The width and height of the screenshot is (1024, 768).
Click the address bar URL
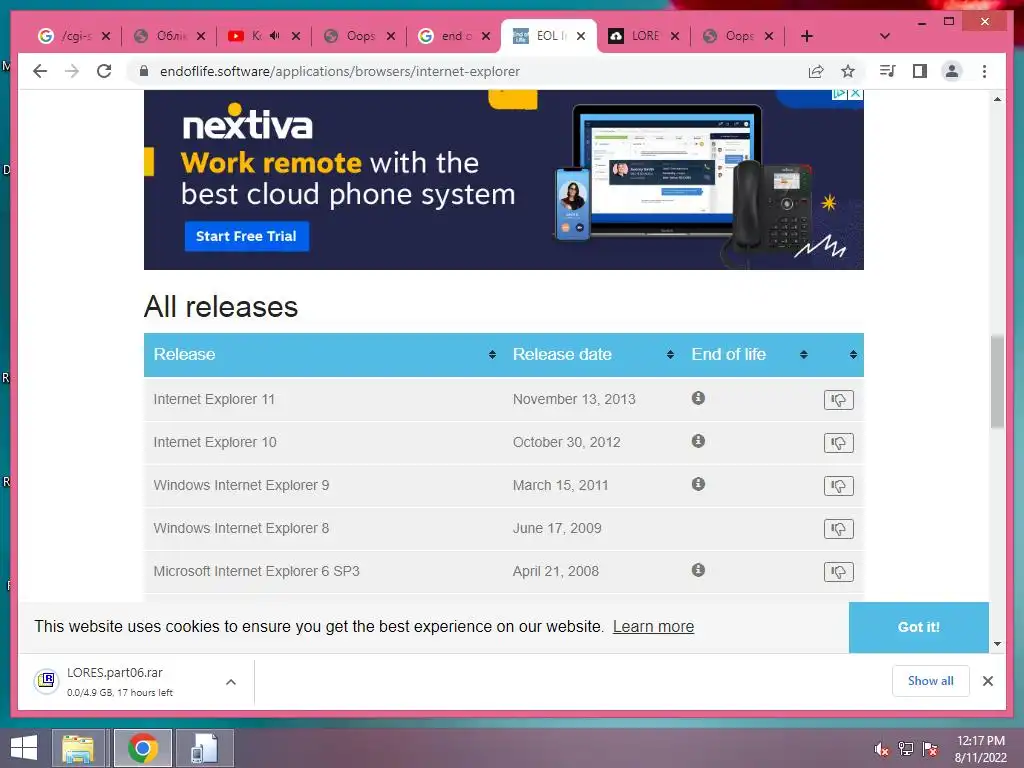click(340, 71)
